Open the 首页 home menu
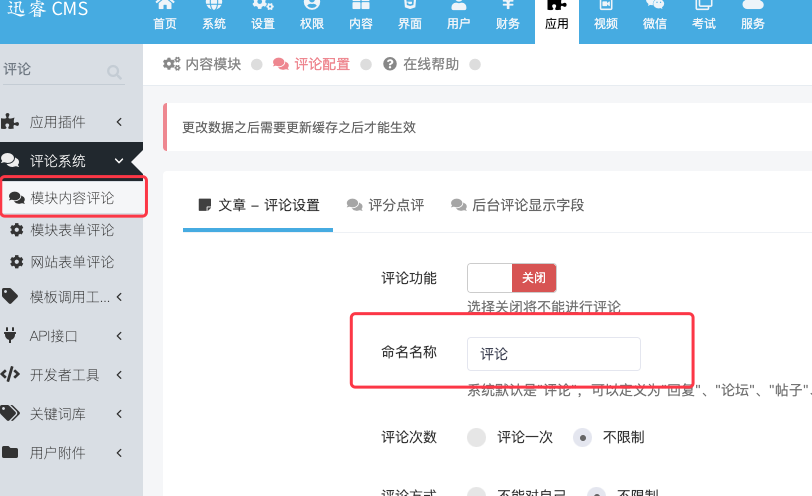 coord(165,16)
